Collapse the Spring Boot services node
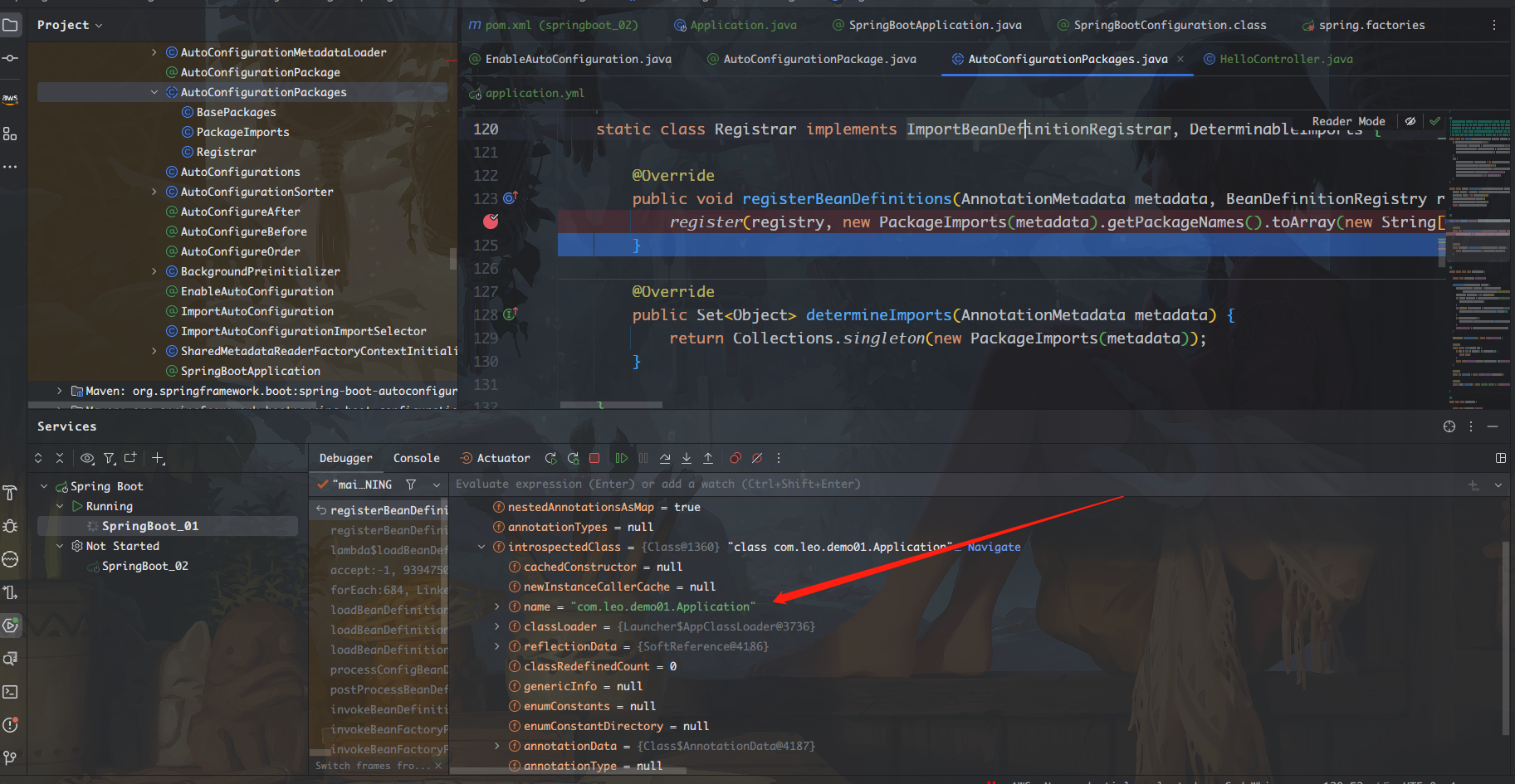 pyautogui.click(x=44, y=486)
